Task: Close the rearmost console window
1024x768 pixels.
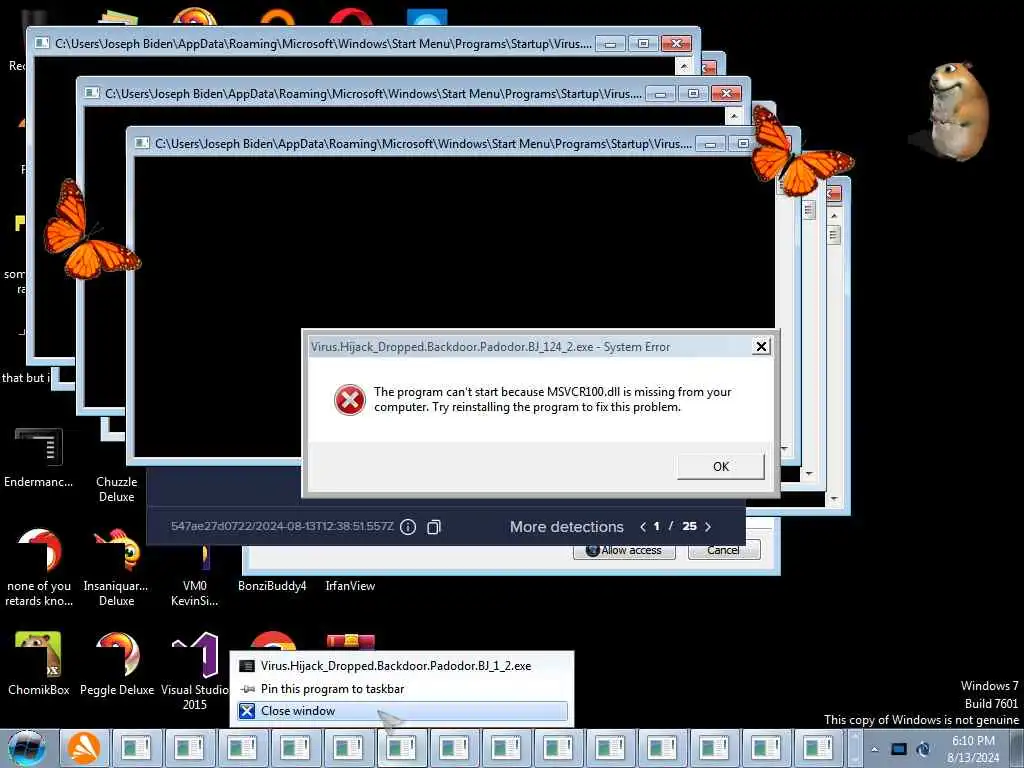Action: click(x=676, y=44)
